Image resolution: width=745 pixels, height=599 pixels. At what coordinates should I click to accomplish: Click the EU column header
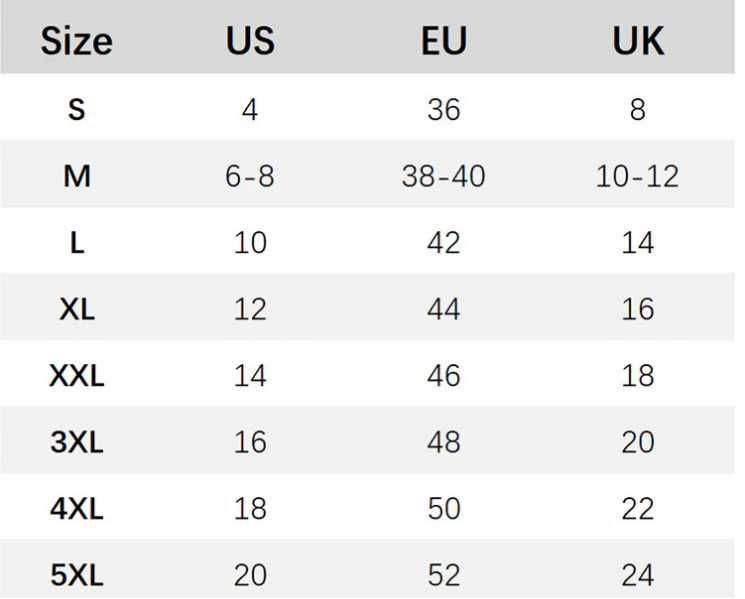coord(444,41)
